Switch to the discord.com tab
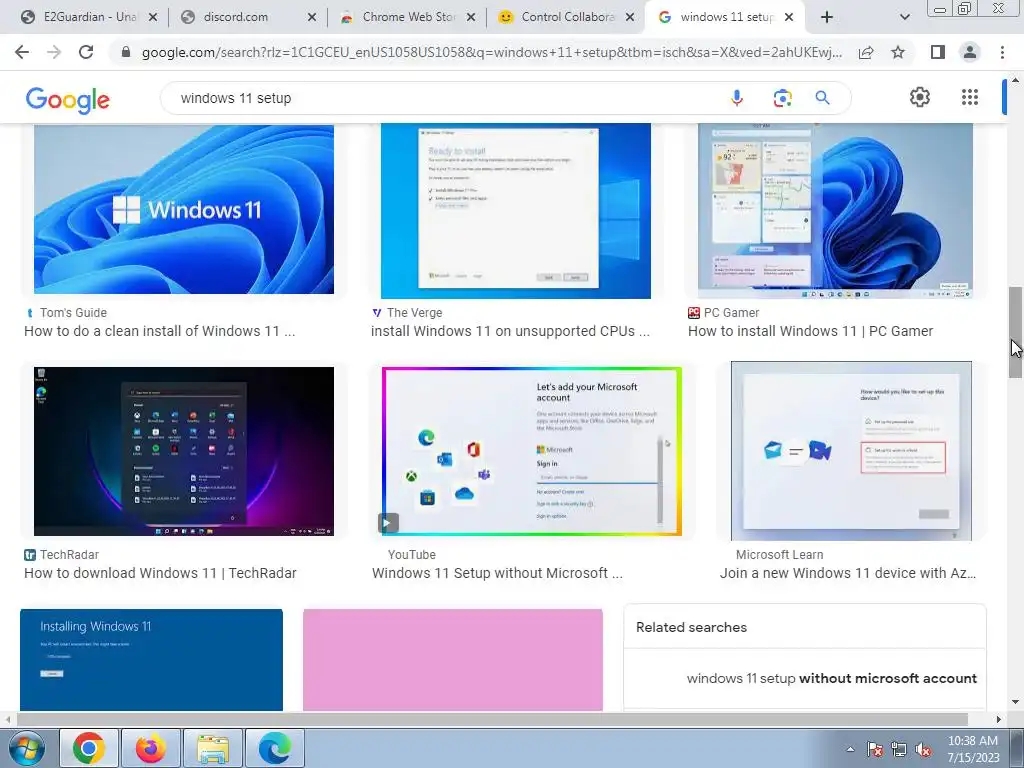 236,17
